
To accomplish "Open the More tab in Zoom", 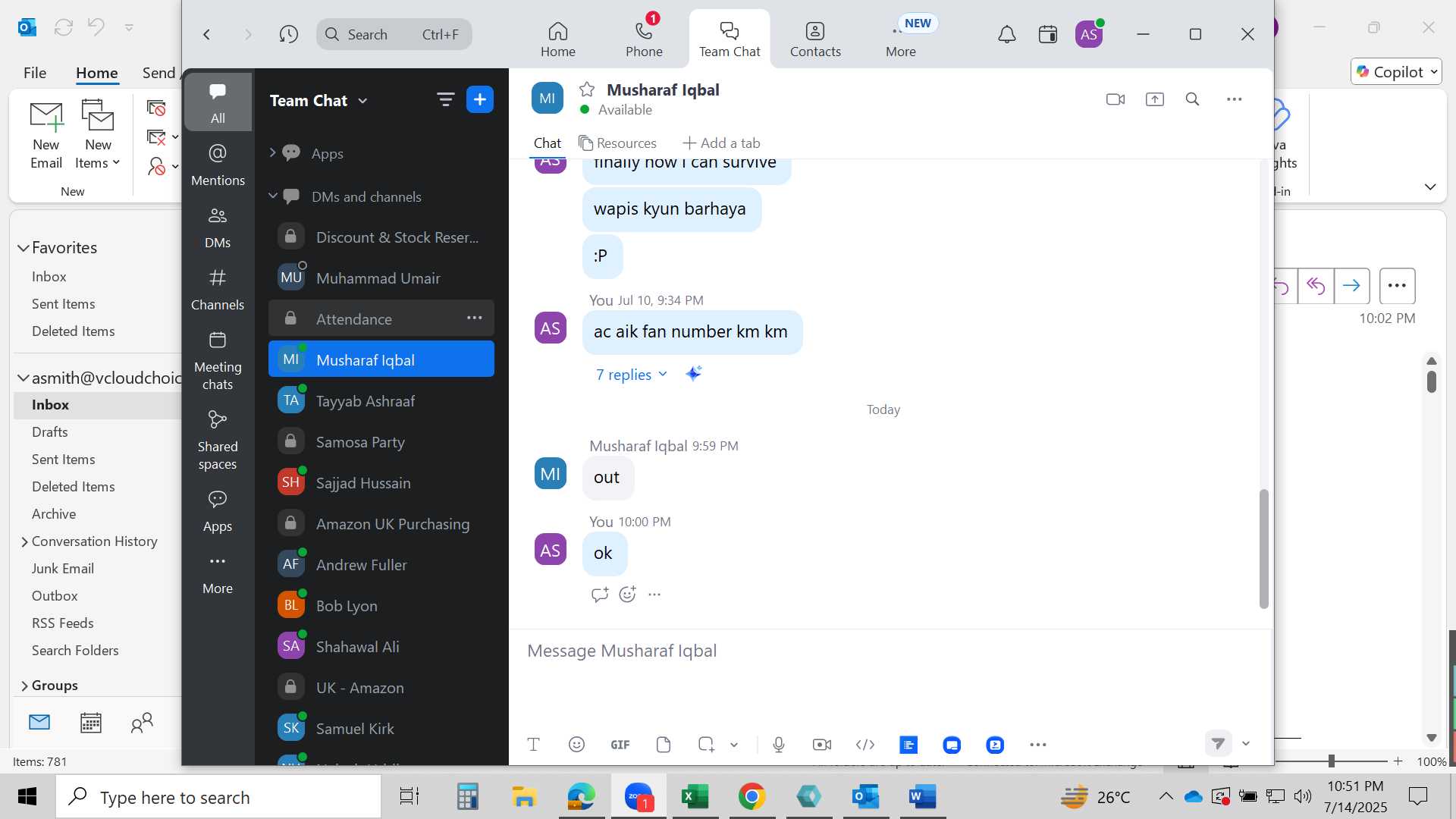I will click(901, 39).
